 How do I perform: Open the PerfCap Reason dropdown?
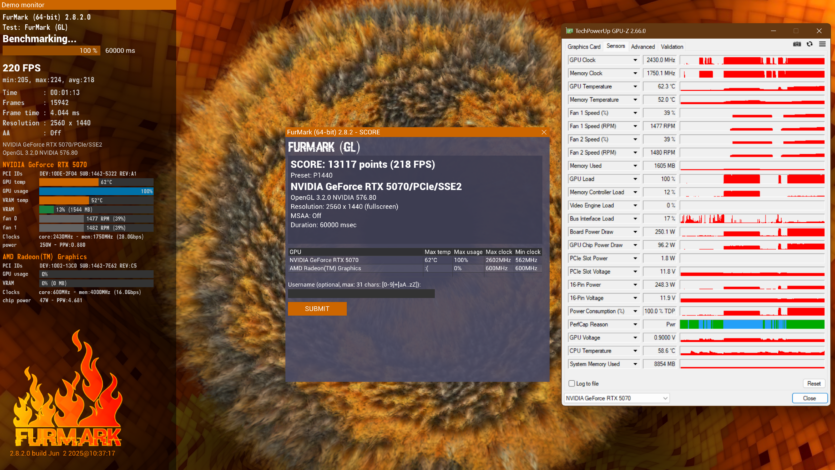[635, 324]
